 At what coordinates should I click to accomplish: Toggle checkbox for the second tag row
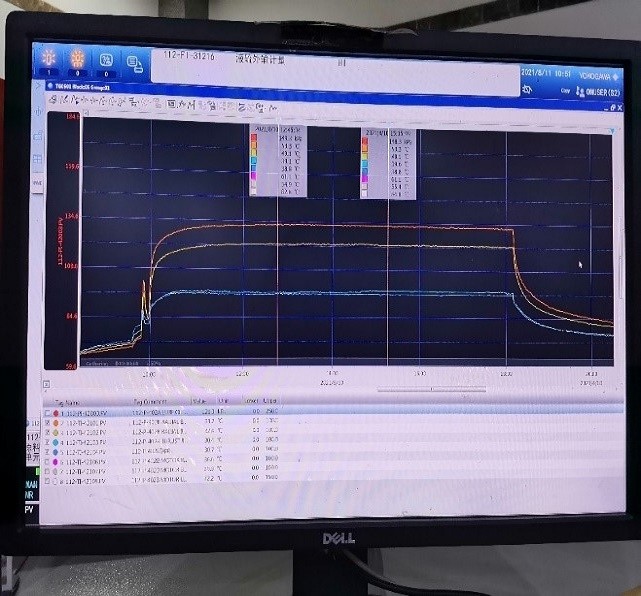(x=47, y=422)
